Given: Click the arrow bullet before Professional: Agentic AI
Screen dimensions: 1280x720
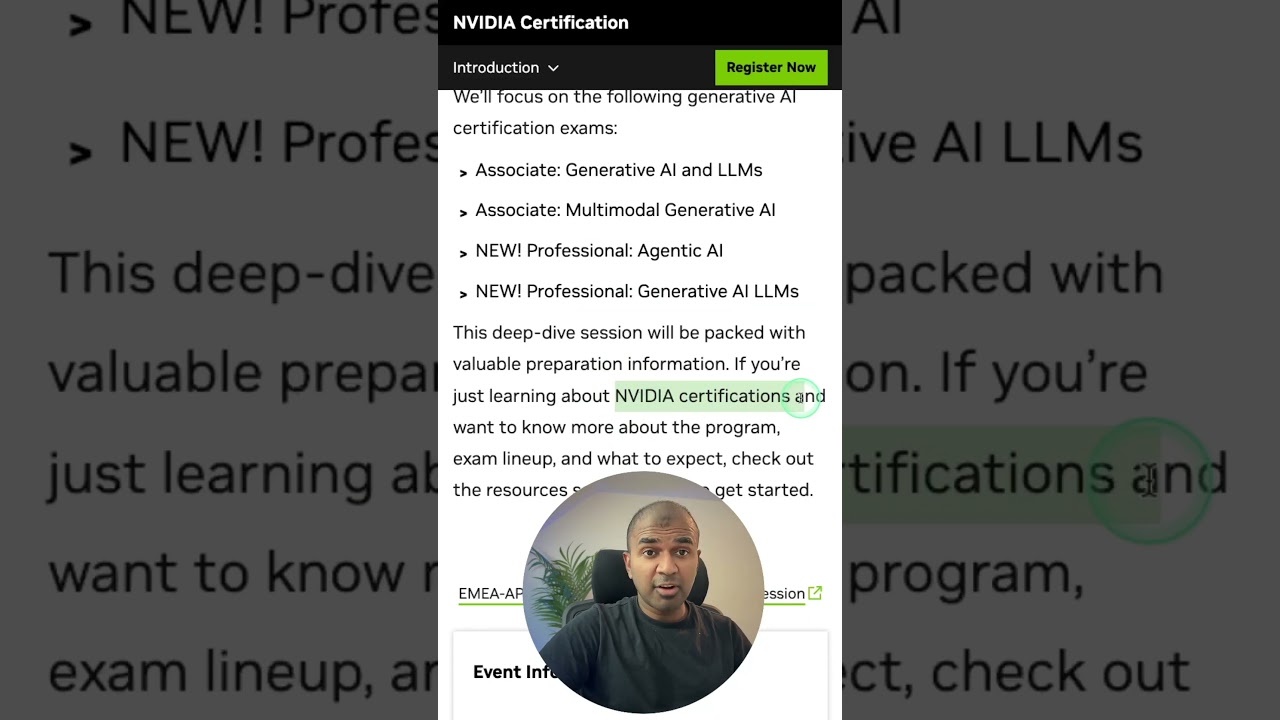Looking at the screenshot, I should [463, 254].
